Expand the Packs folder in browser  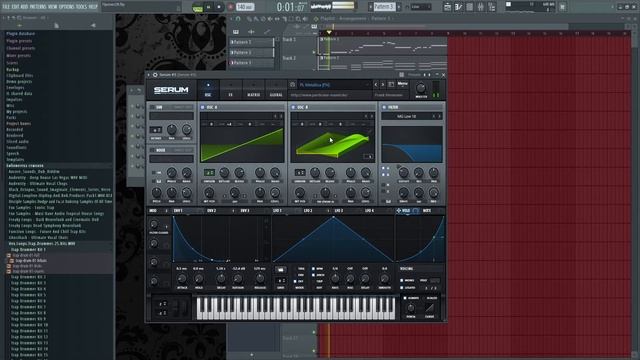click(11, 118)
